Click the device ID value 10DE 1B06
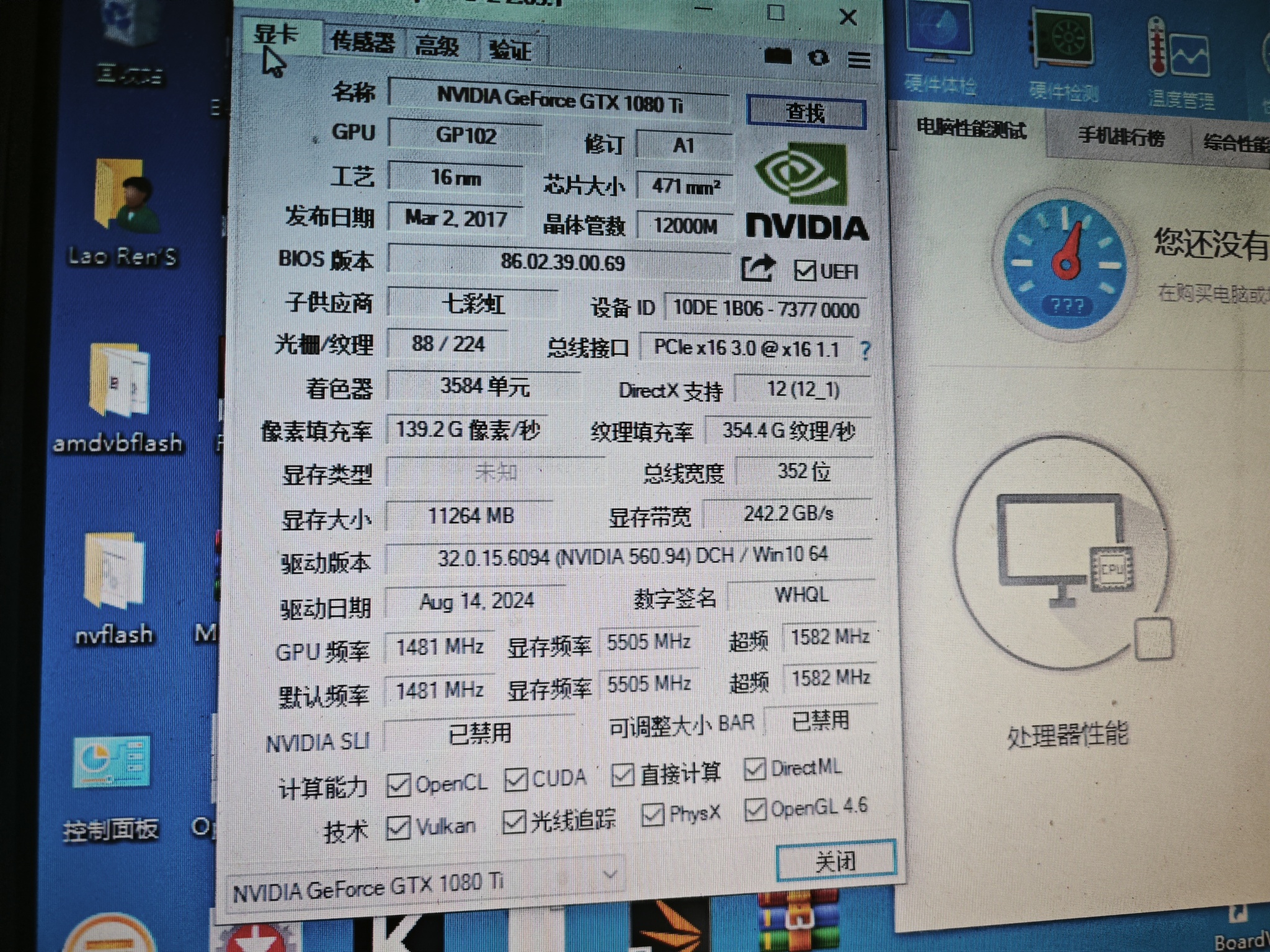This screenshot has width=1270, height=952. click(766, 309)
